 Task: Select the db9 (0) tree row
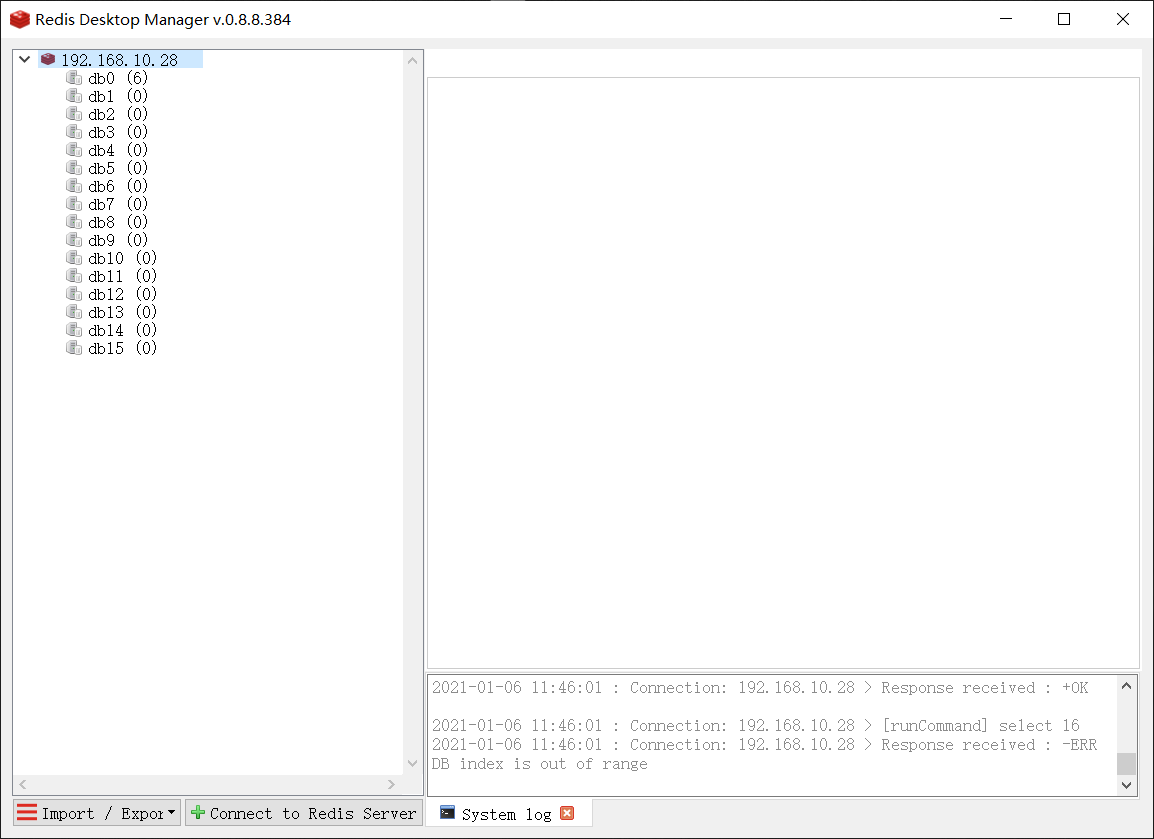point(118,241)
